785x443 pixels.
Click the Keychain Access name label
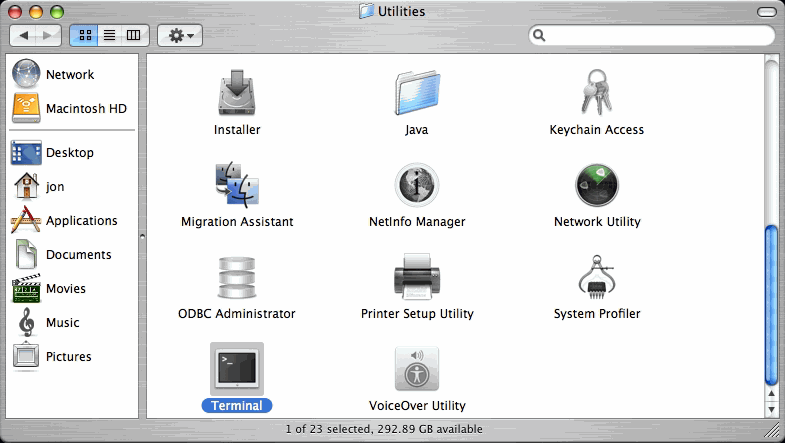point(597,130)
